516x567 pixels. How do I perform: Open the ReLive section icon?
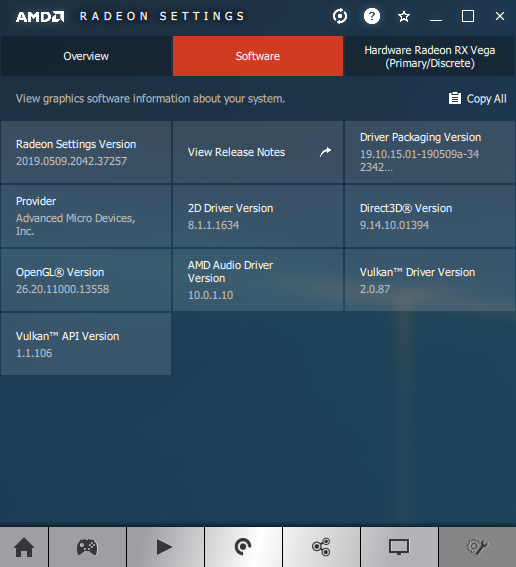[x=243, y=547]
